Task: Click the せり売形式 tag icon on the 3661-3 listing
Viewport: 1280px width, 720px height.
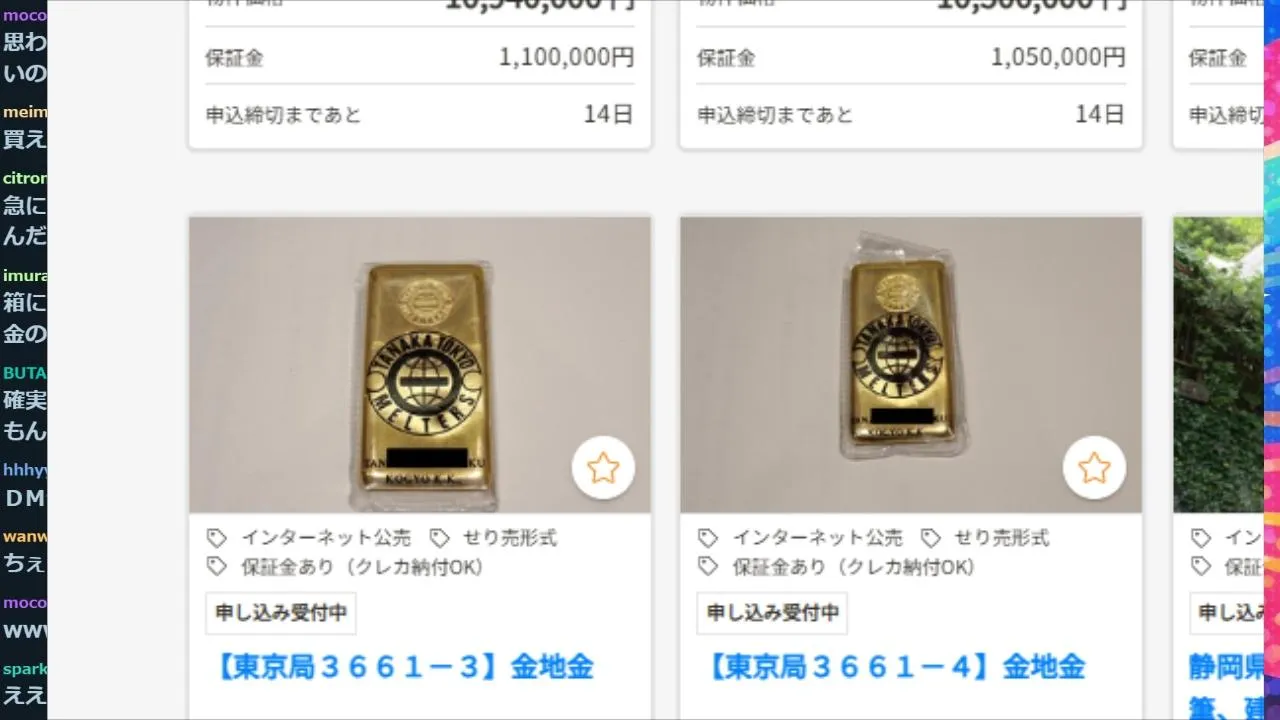Action: 439,538
